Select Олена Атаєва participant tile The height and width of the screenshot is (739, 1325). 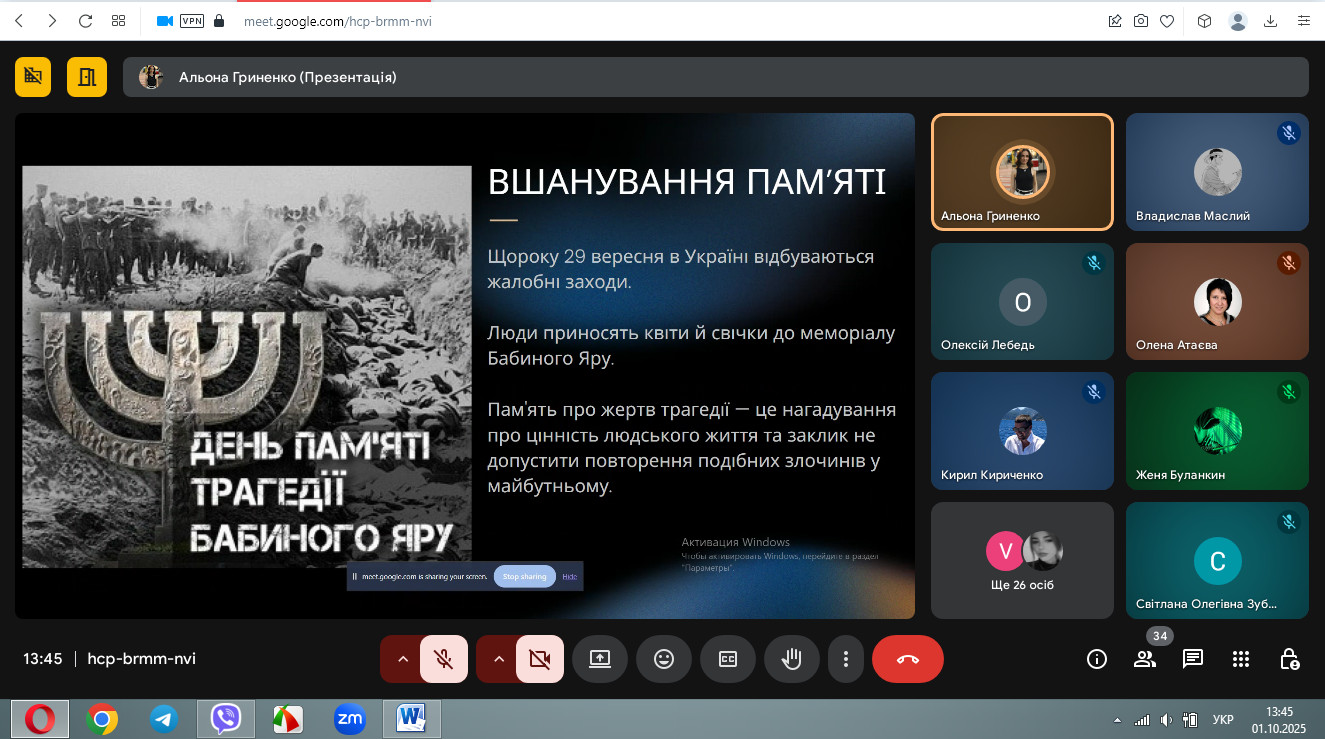[x=1217, y=301]
